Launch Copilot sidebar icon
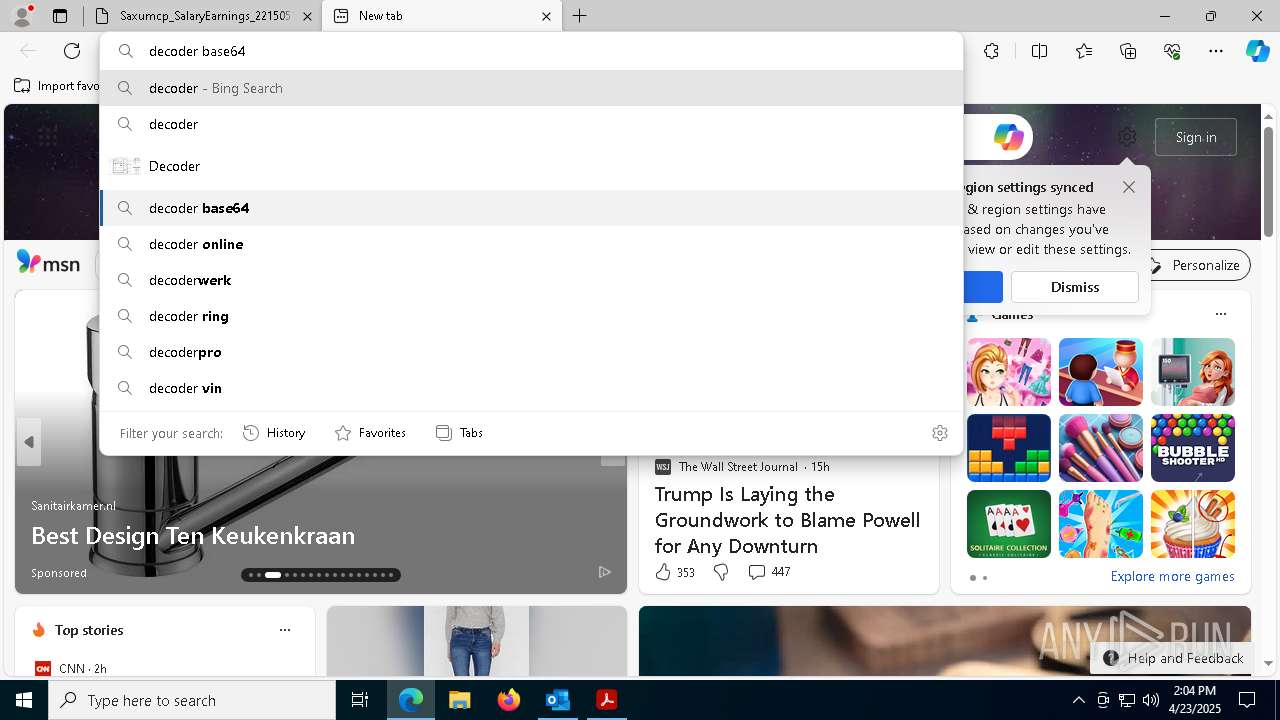The height and width of the screenshot is (720, 1280). coord(1257,51)
